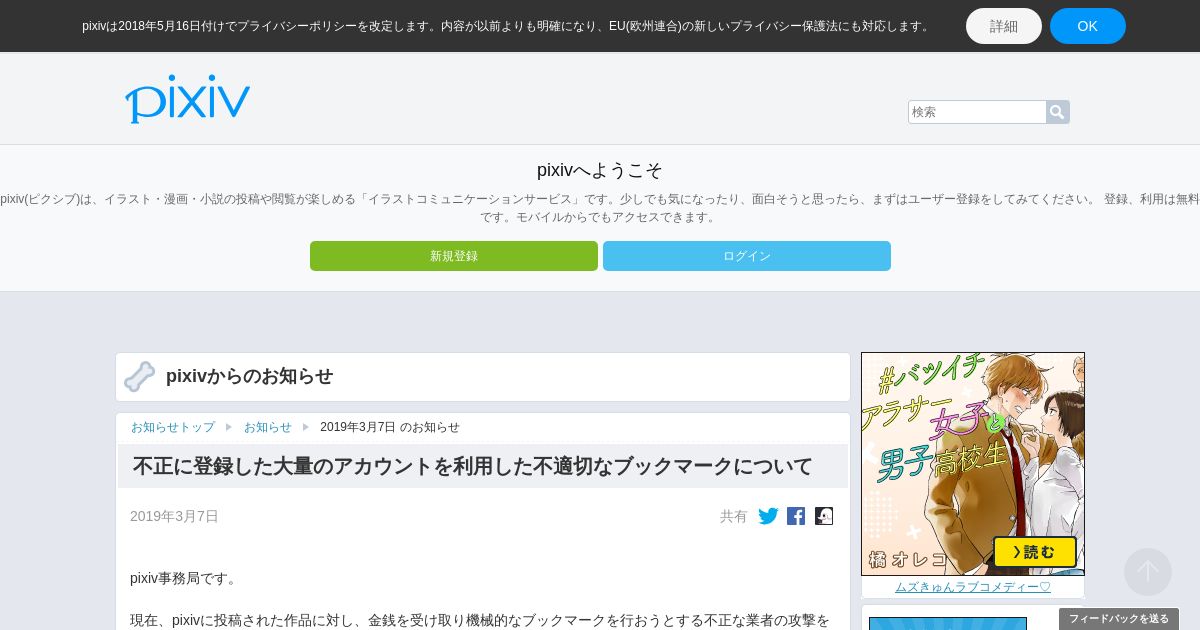Share the announcement on Twitter
Viewport: 1200px width, 630px height.
[768, 516]
